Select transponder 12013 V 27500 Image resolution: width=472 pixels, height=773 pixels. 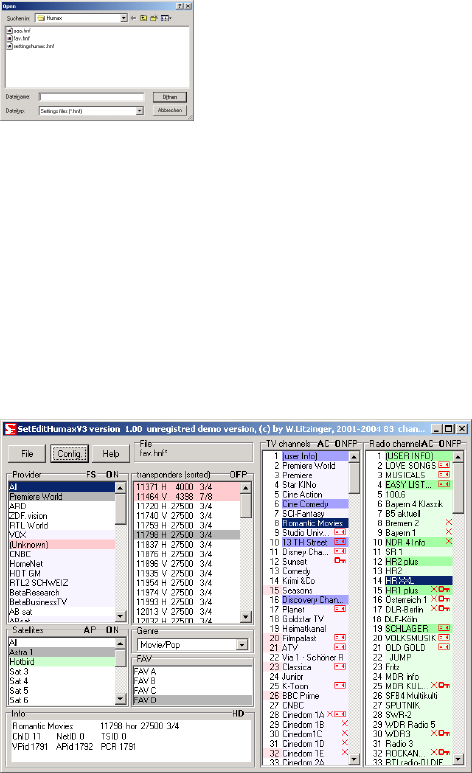coord(187,611)
